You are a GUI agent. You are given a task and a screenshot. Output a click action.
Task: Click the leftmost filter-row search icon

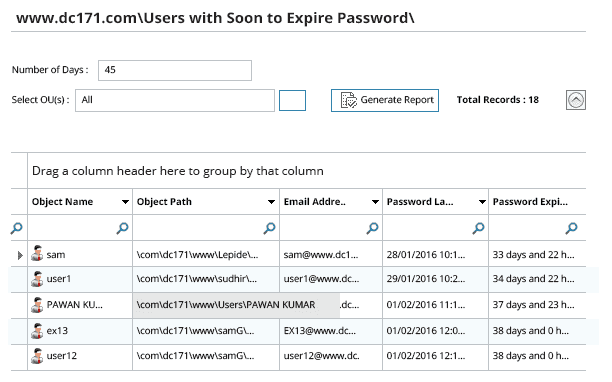click(x=16, y=228)
